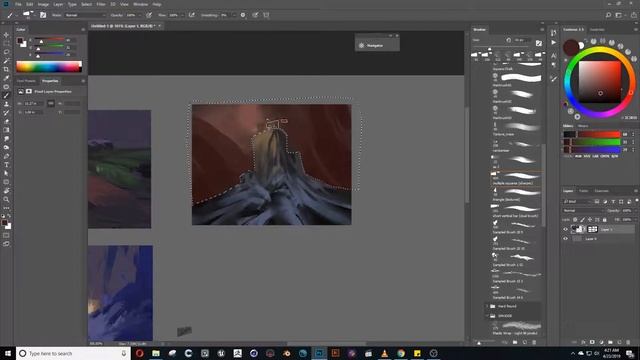Delete brush with Brushes panel trash icon
This screenshot has width=640, height=360.
point(534,342)
